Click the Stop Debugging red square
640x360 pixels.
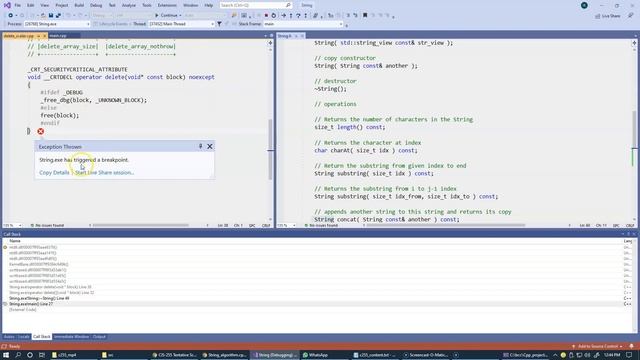tap(266, 16)
